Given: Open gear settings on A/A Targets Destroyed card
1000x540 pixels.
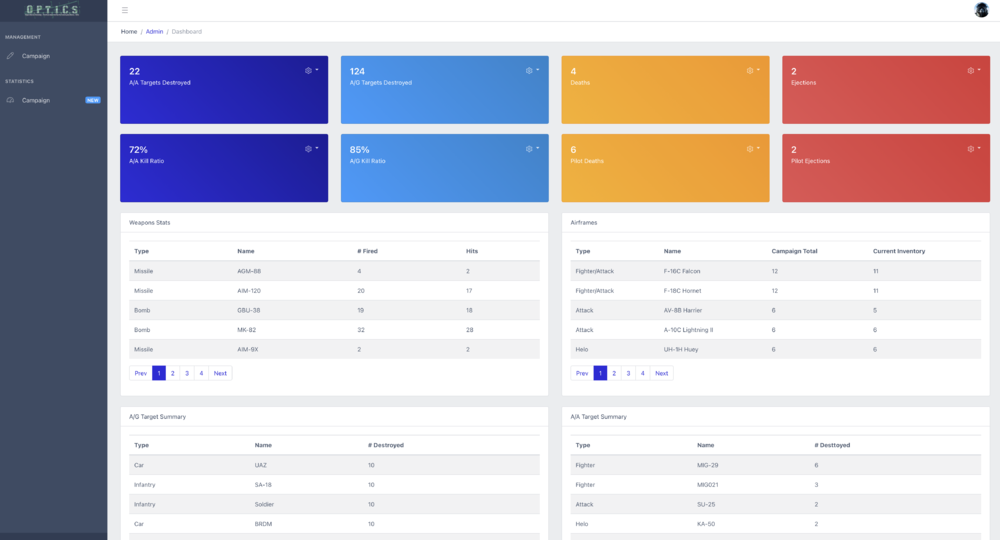Looking at the screenshot, I should point(311,71).
